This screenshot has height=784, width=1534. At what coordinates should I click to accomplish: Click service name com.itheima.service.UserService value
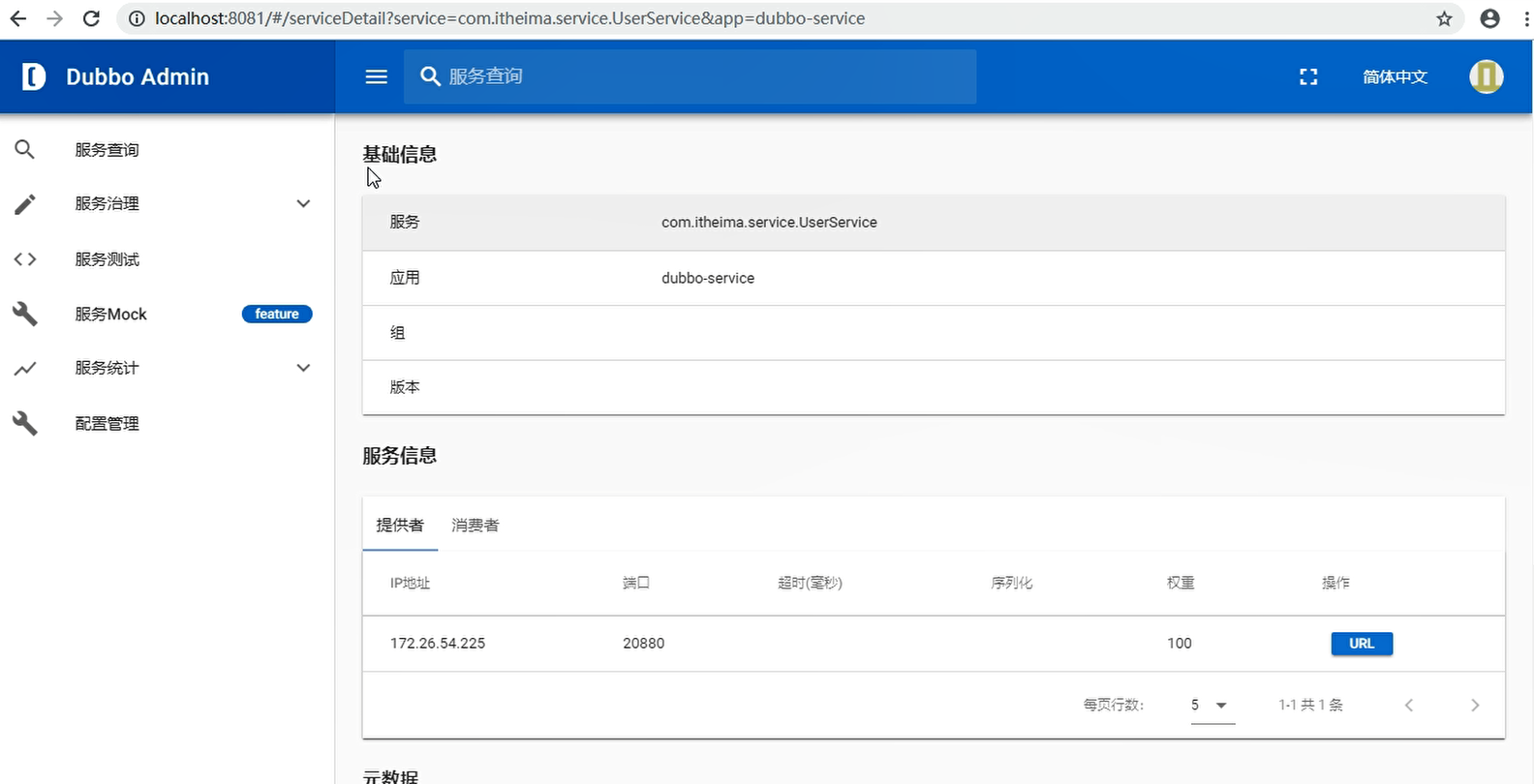coord(769,223)
